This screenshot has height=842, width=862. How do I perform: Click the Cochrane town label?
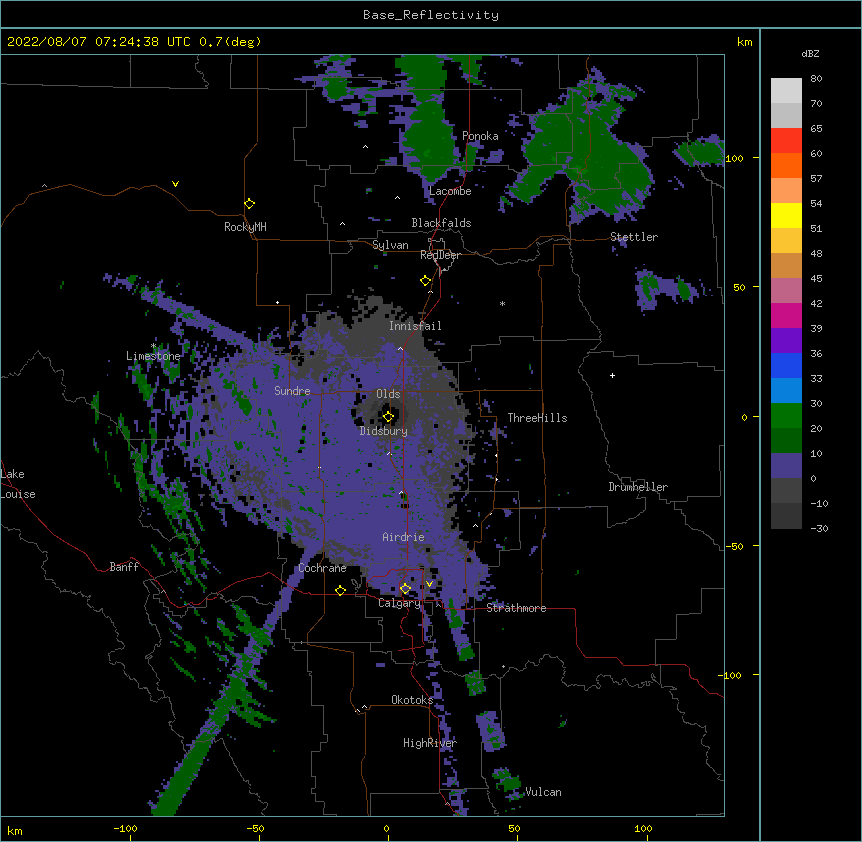click(322, 568)
